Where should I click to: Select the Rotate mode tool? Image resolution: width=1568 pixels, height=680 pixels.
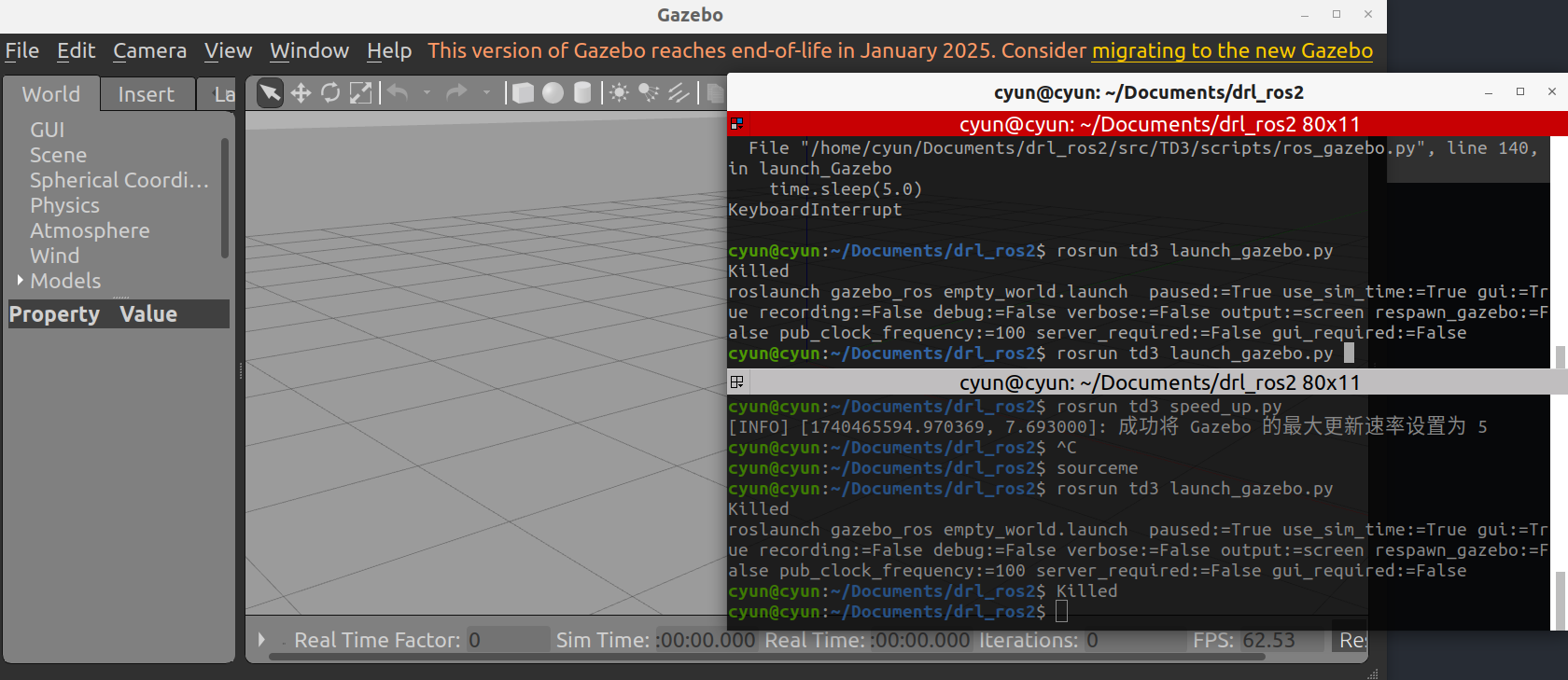tap(330, 92)
